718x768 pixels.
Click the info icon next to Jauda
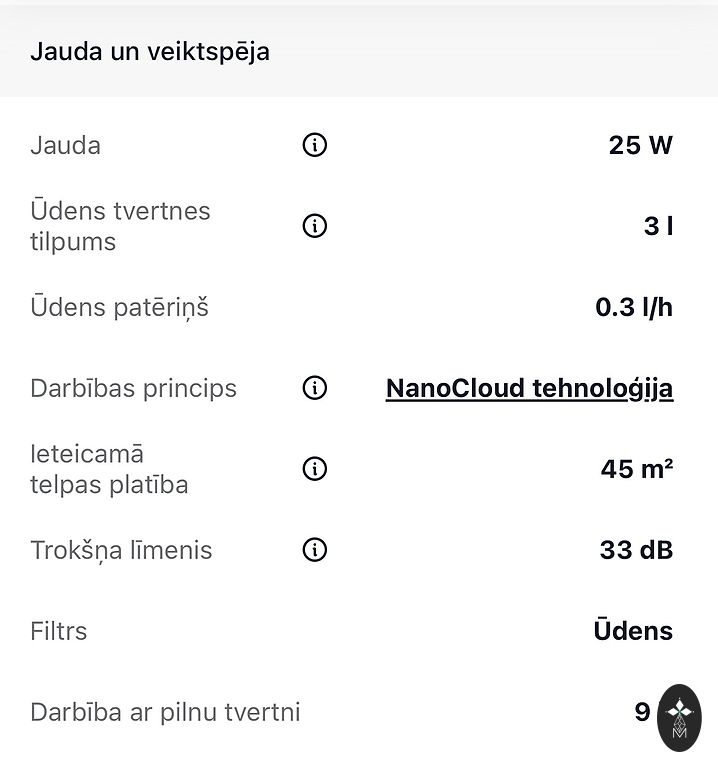click(314, 146)
